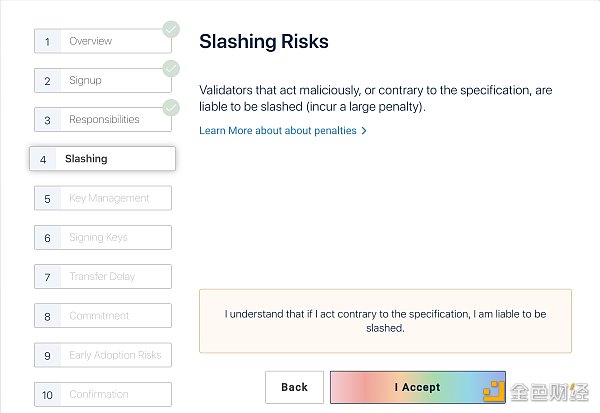The width and height of the screenshot is (600, 413).
Task: Click the chevron arrow after Learn More
Action: (364, 131)
